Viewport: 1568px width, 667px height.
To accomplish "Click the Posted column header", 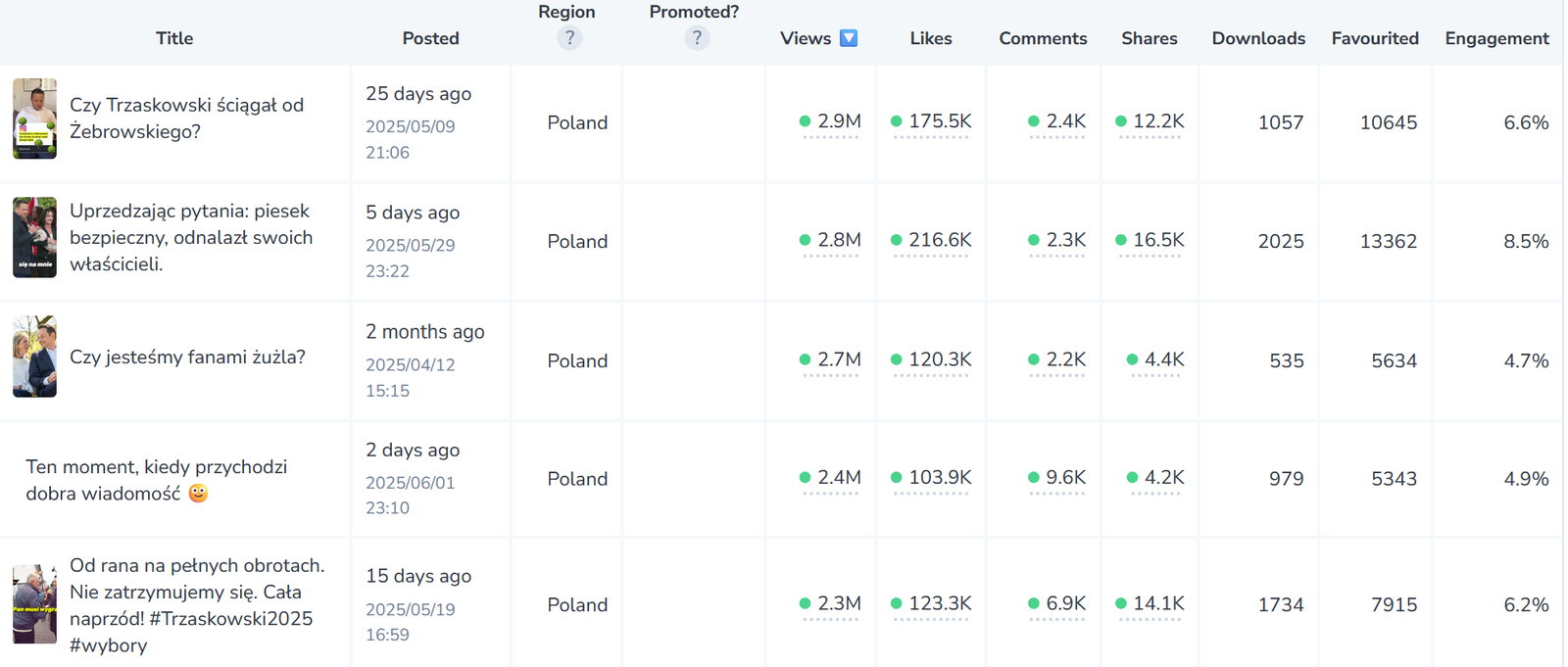I will click(x=430, y=38).
